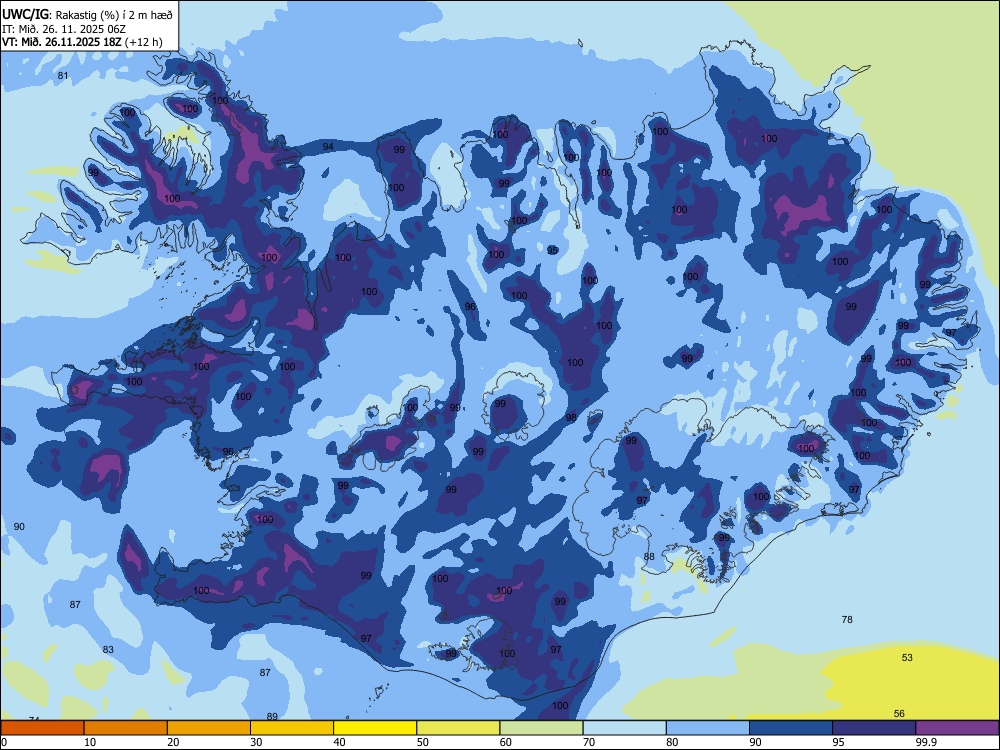Select the legend tick label "50"

point(422,742)
